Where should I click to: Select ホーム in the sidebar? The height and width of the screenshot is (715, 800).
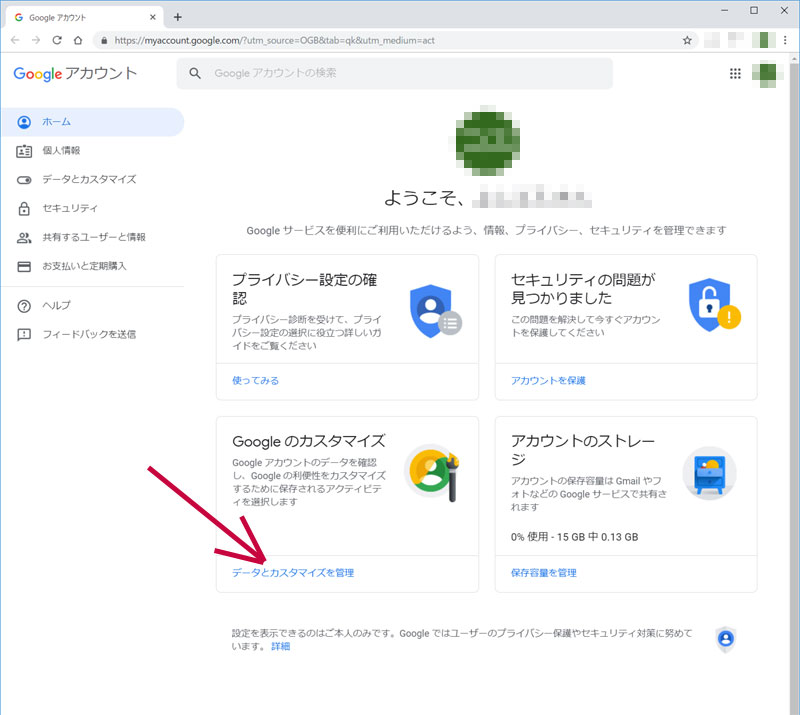[x=56, y=122]
